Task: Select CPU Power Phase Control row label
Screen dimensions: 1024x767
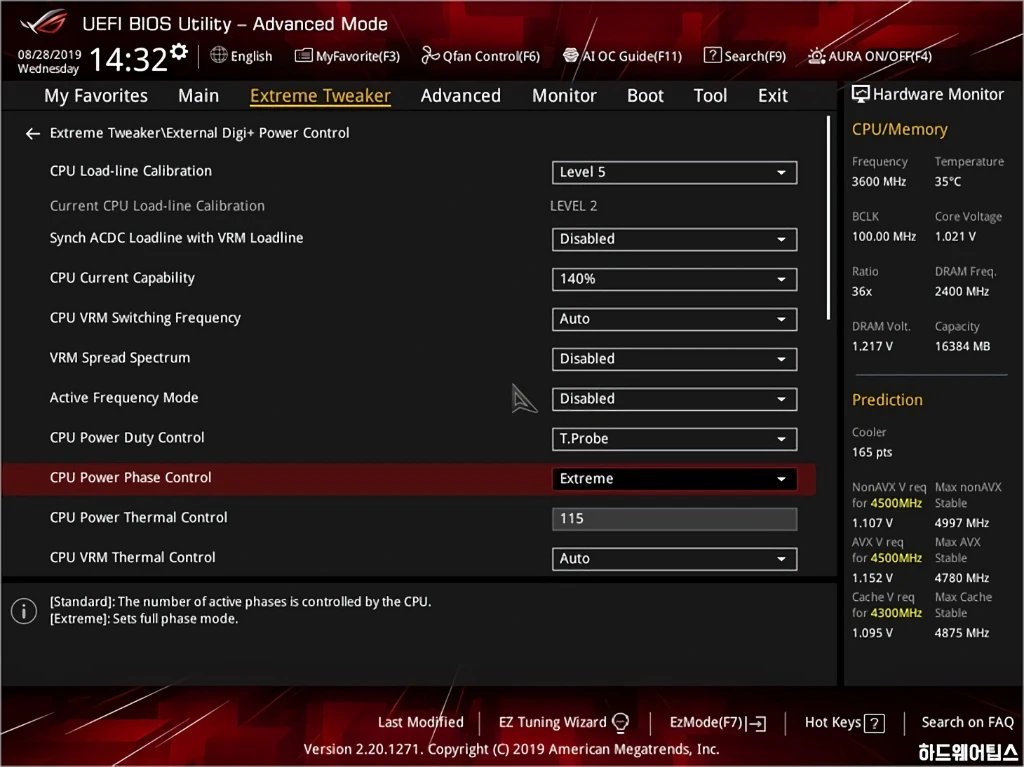Action: pyautogui.click(x=131, y=478)
